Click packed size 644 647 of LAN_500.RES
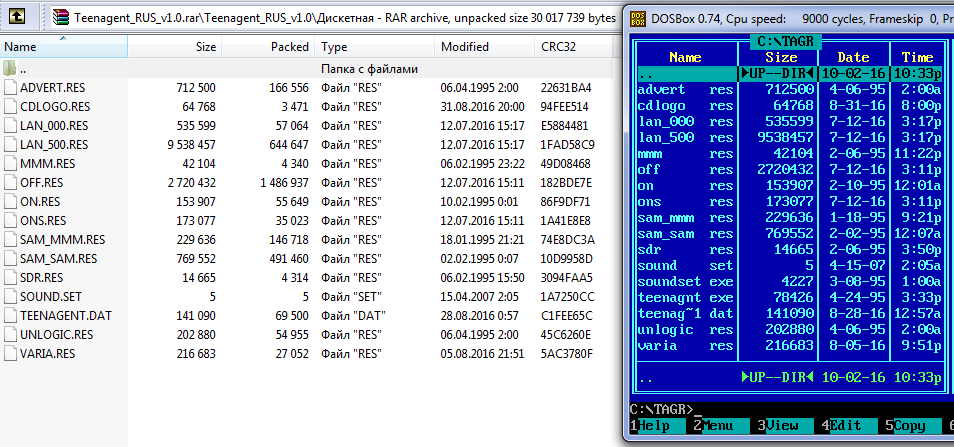The image size is (954, 447). (287, 145)
